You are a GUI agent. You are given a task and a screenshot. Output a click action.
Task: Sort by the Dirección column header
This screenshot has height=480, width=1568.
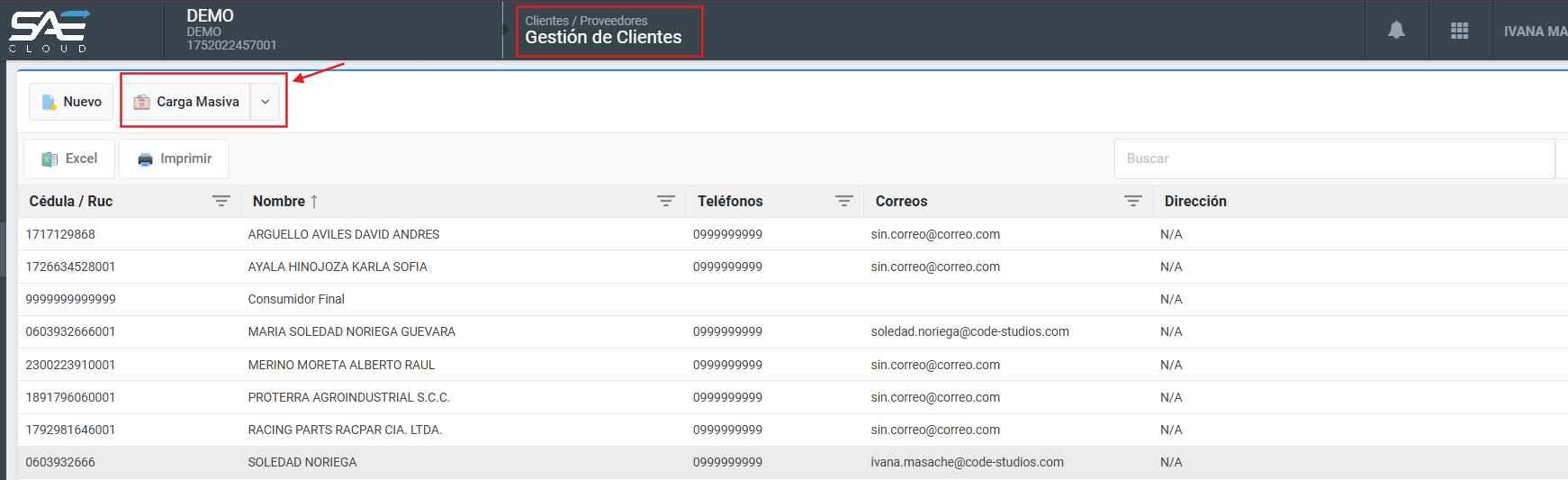(1194, 201)
